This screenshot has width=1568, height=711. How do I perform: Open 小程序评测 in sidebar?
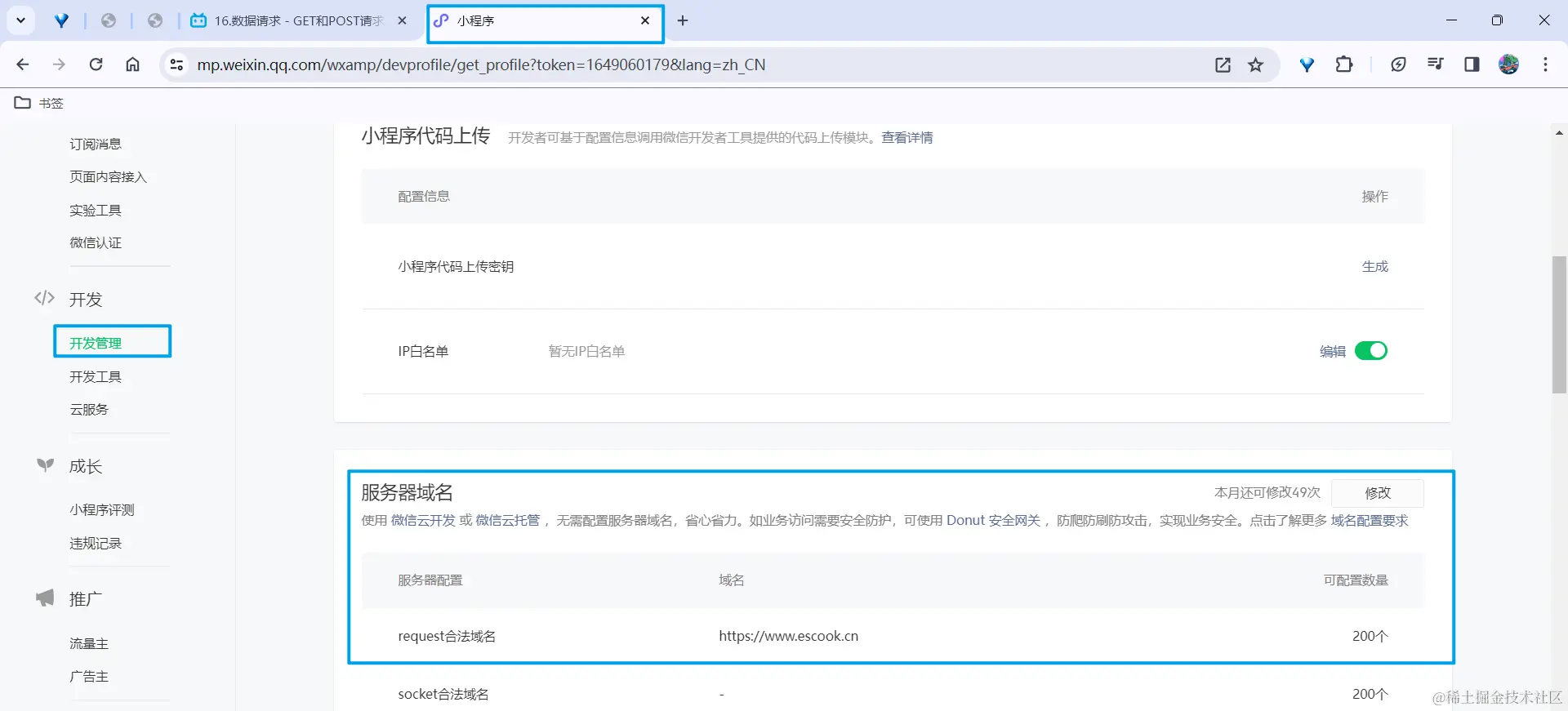click(102, 509)
